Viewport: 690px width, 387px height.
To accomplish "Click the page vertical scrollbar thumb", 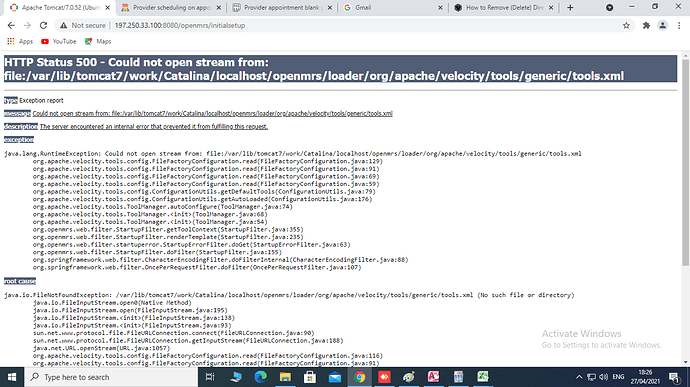I will 685,163.
